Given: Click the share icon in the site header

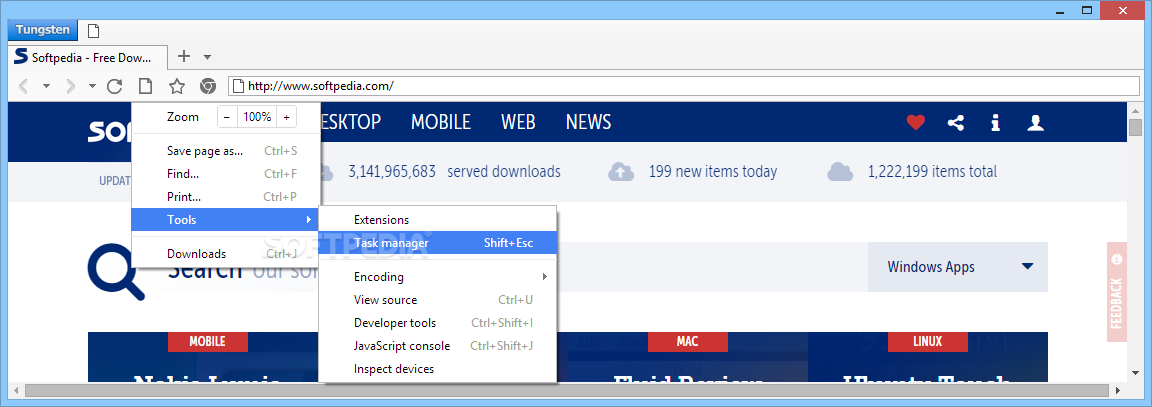Looking at the screenshot, I should pos(955,123).
